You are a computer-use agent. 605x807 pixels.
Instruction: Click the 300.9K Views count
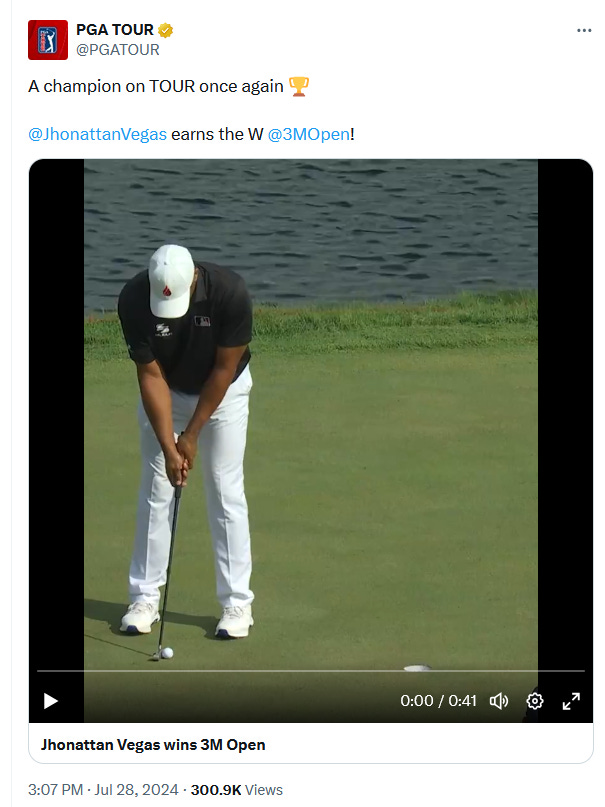pos(237,790)
